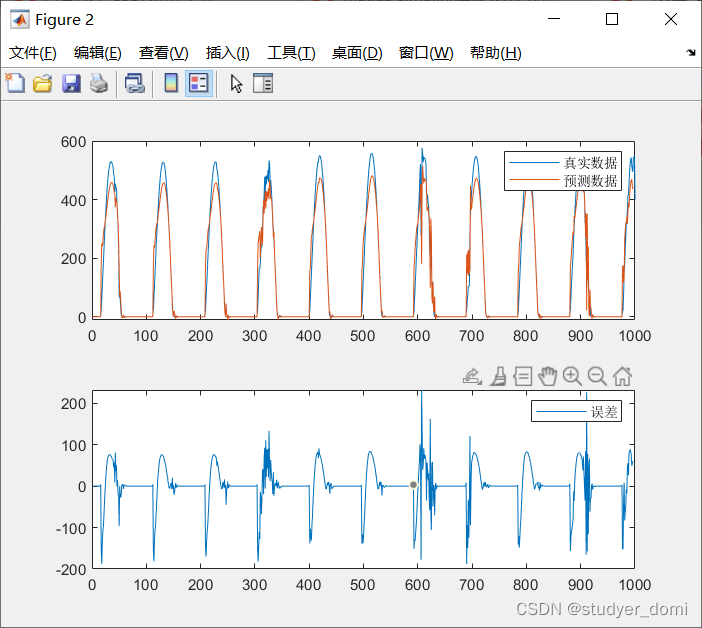The image size is (702, 628).
Task: Select the 误差 legend in lower plot
Action: [576, 411]
